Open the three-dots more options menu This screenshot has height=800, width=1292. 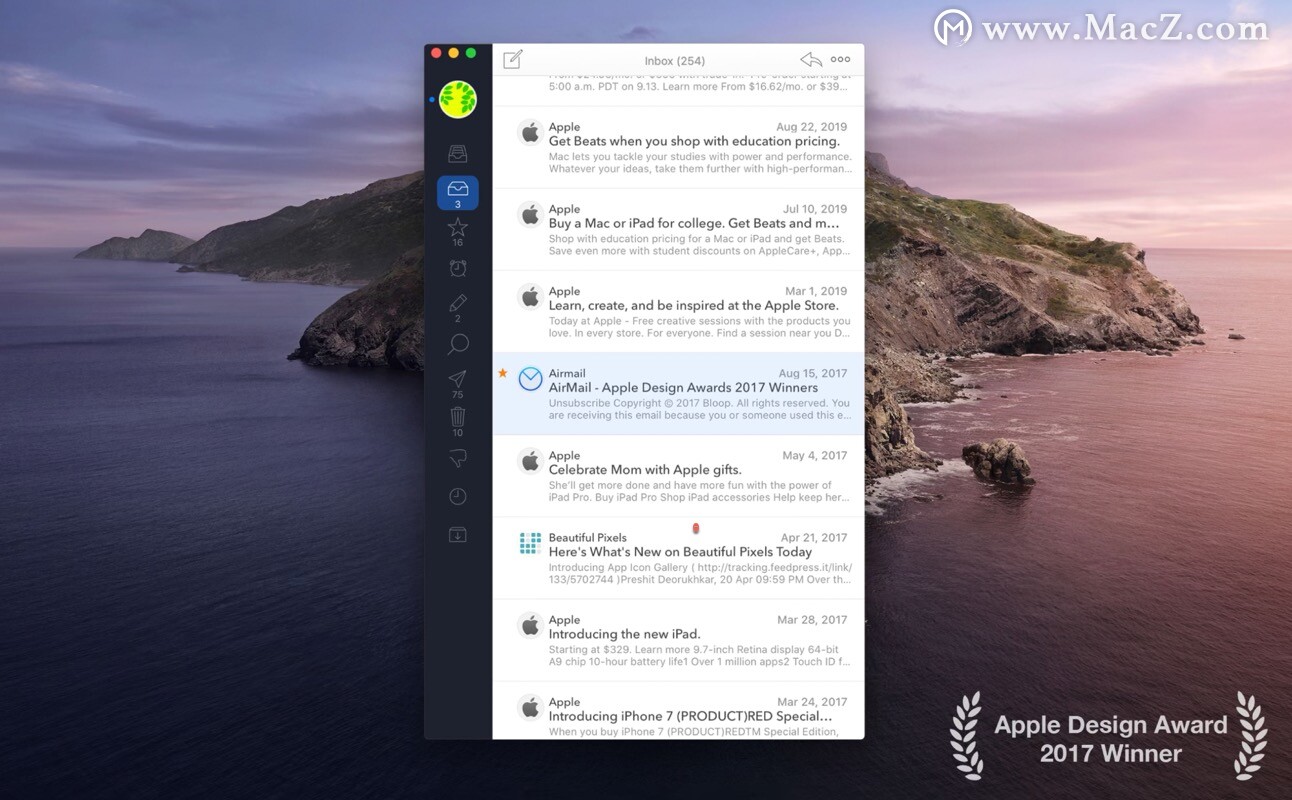coord(841,60)
